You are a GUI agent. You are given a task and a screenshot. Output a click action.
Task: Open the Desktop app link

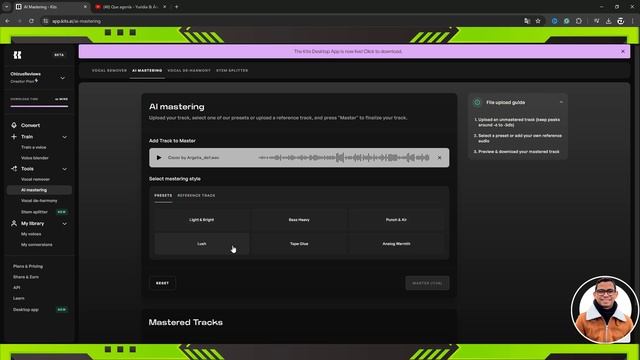pos(26,310)
